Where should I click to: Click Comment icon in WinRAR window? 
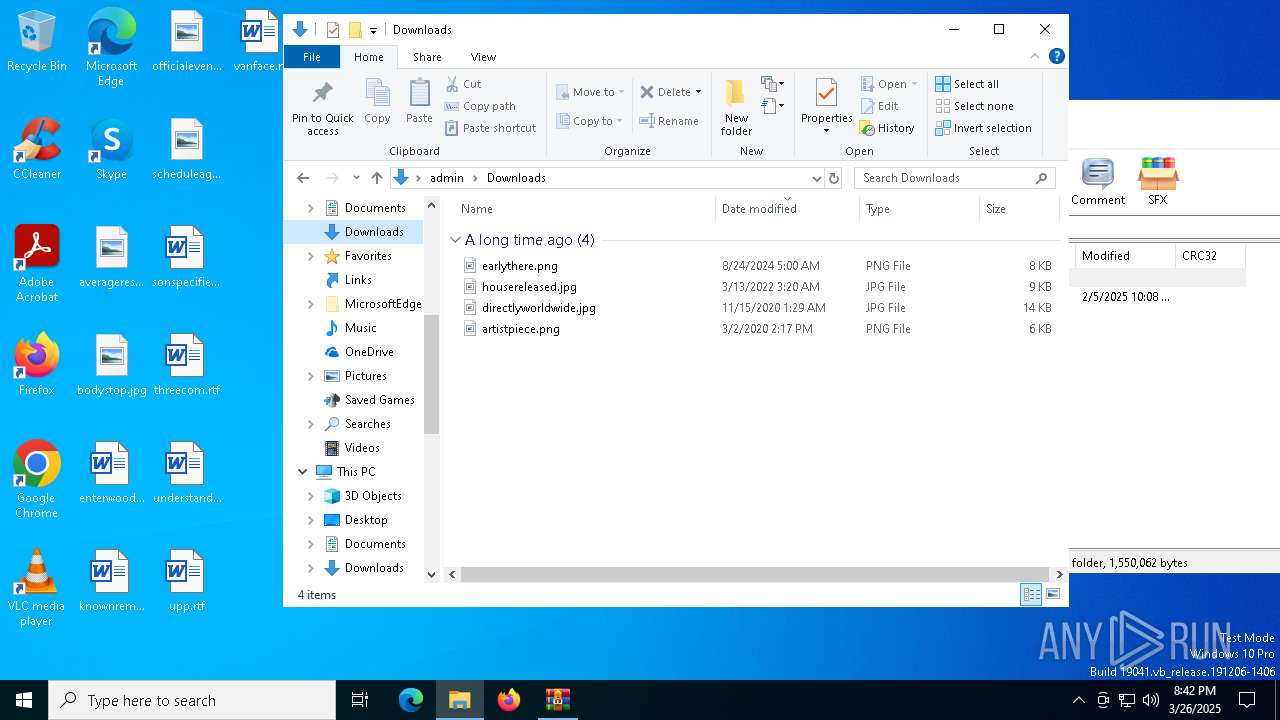pos(1097,183)
